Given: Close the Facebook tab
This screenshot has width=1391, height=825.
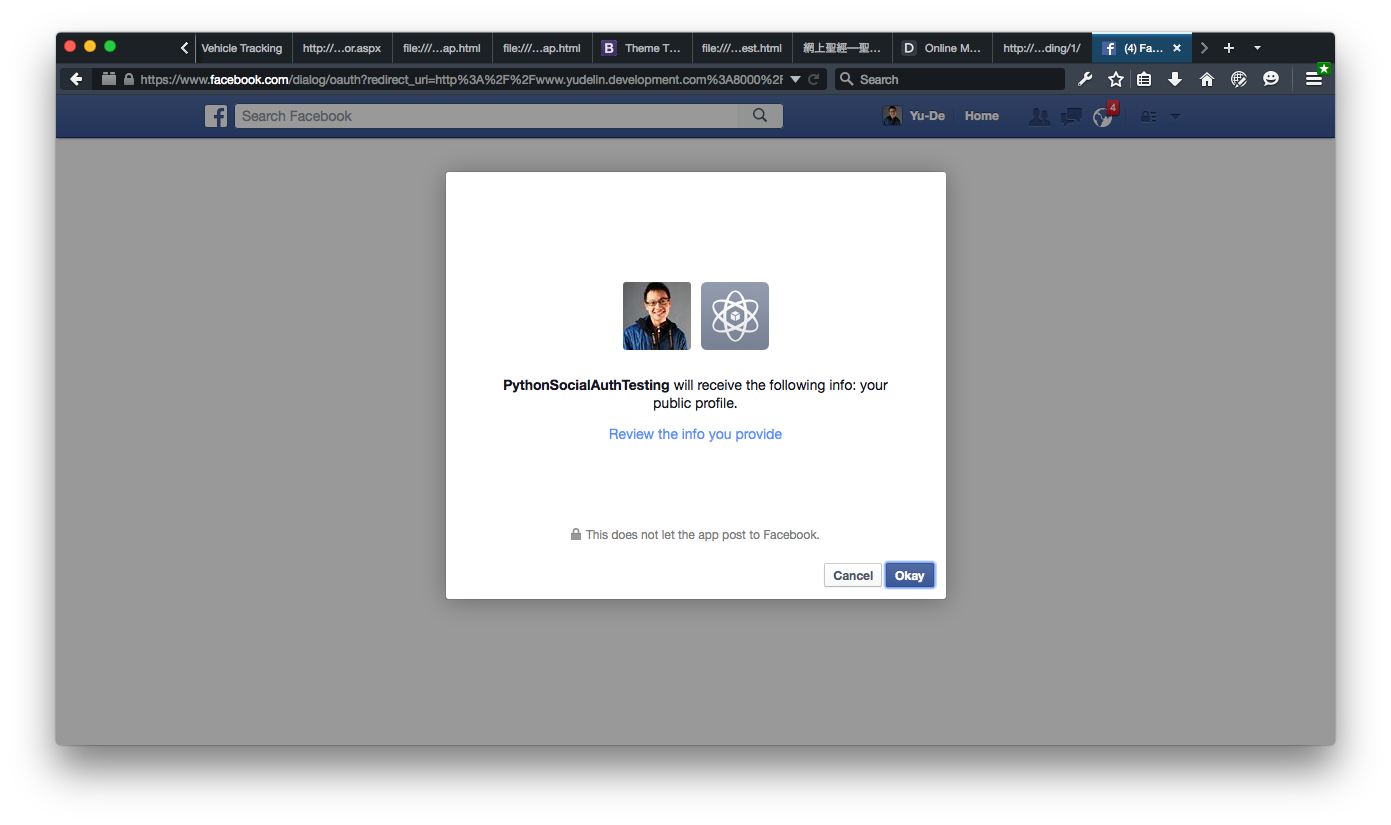Looking at the screenshot, I should (1177, 48).
